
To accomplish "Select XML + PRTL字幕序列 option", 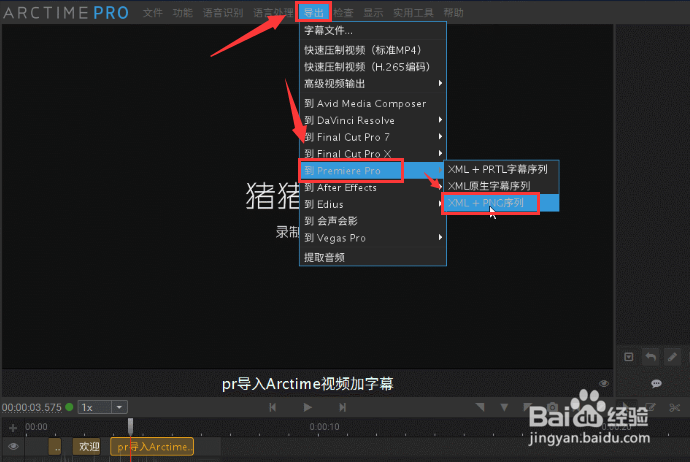I will pyautogui.click(x=501, y=169).
